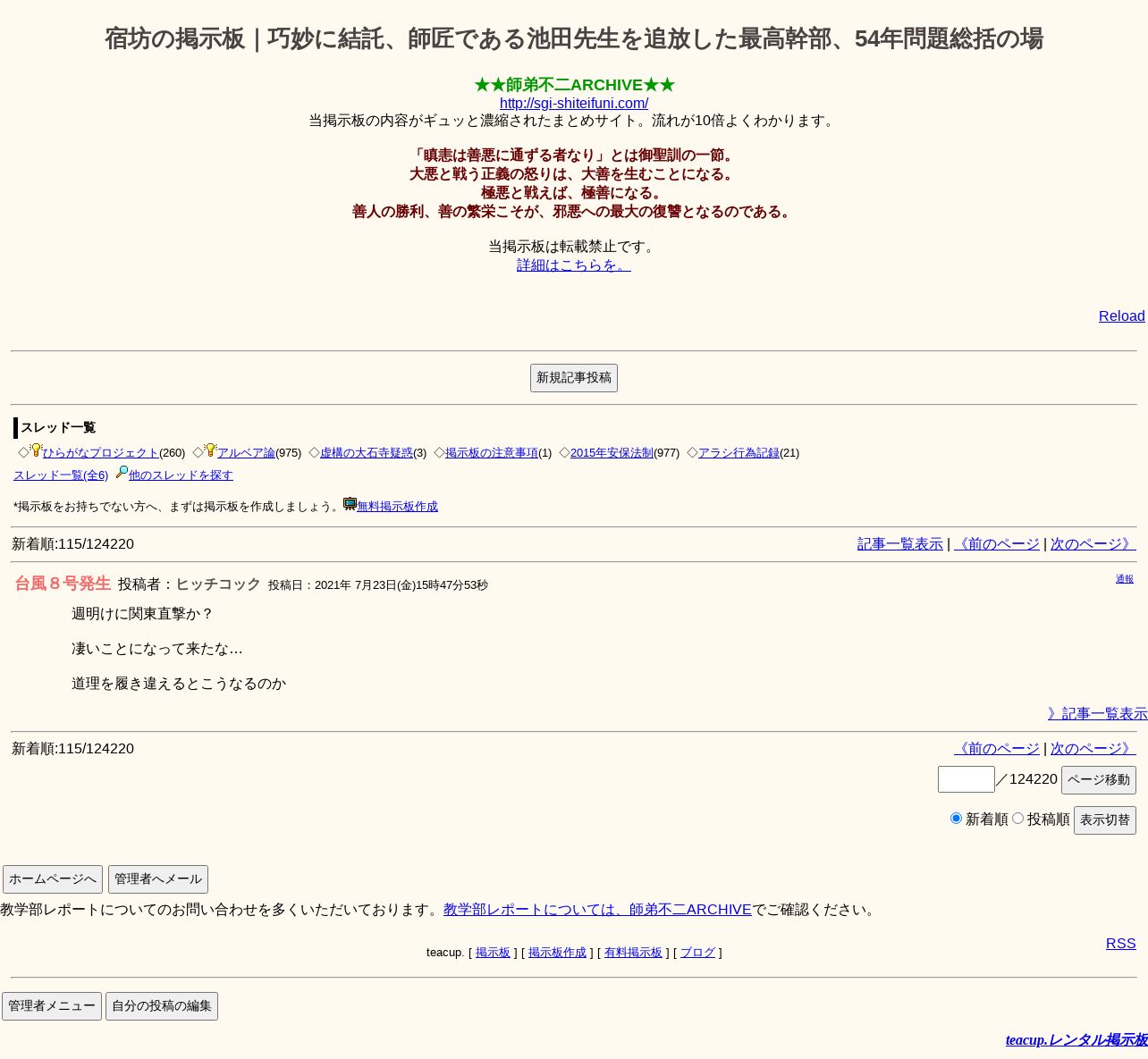Click the 通報 report link
This screenshot has height=1059, width=1148.
(x=1125, y=579)
